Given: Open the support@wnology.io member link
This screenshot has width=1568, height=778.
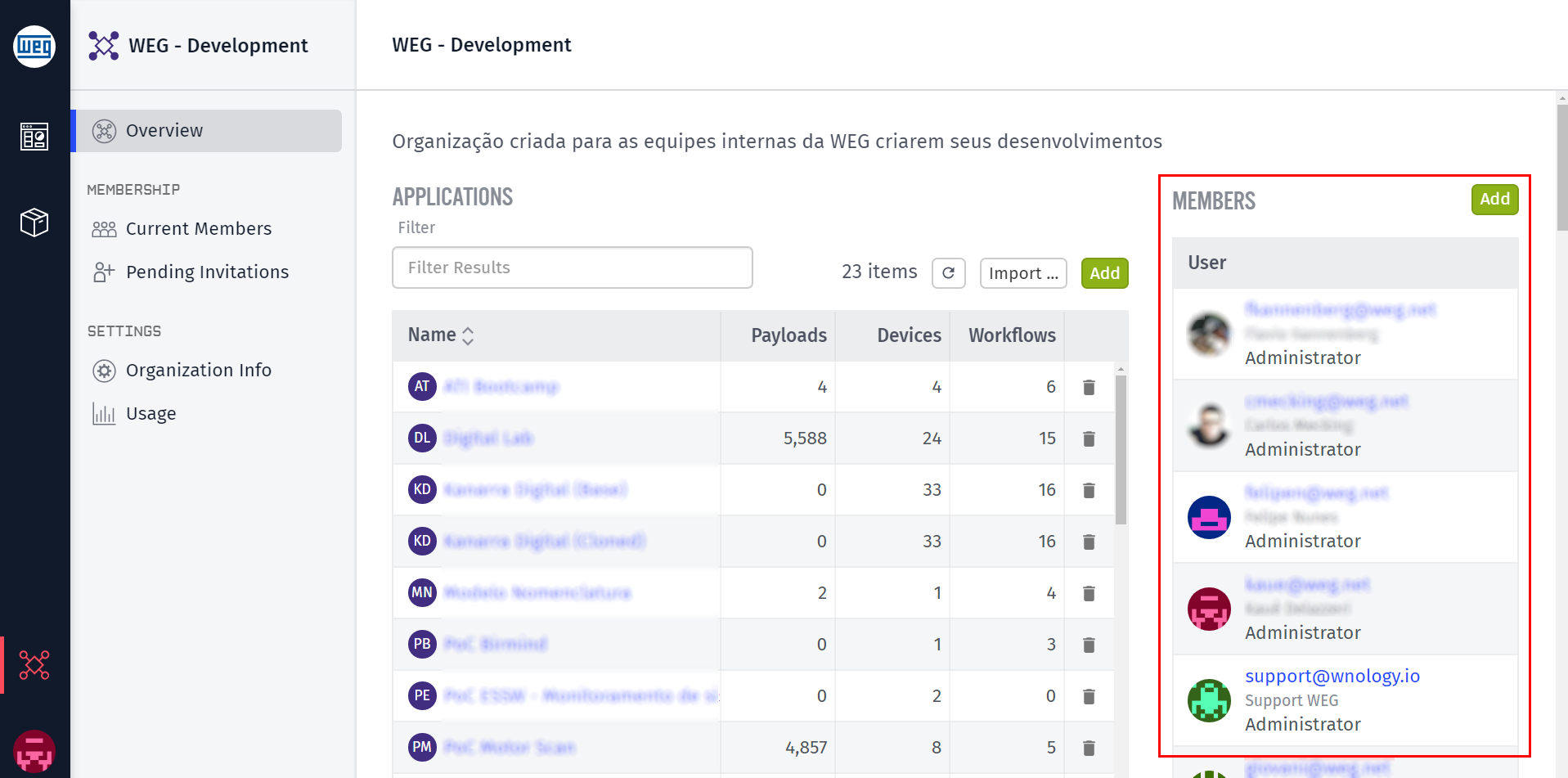Looking at the screenshot, I should (1332, 676).
